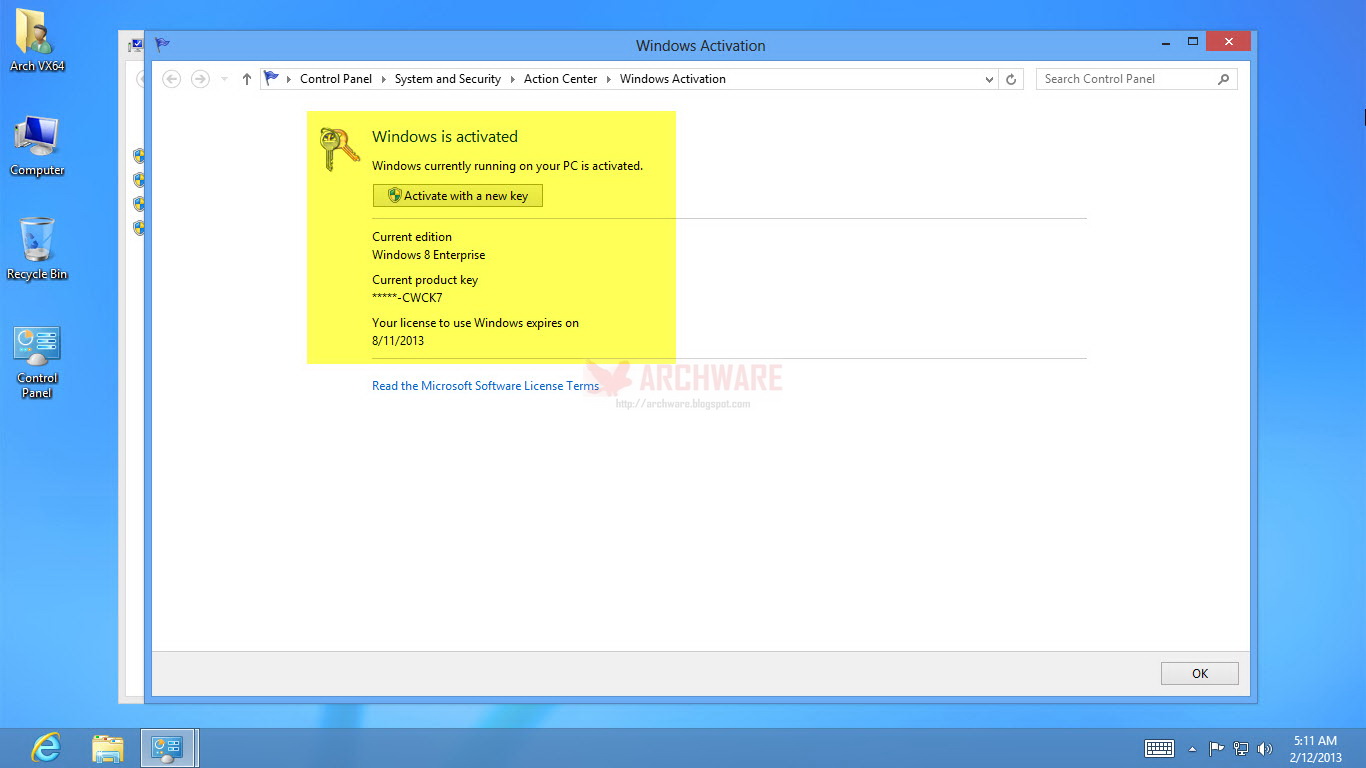Click the Forward navigation arrow
This screenshot has width=1366, height=768.
(x=200, y=79)
